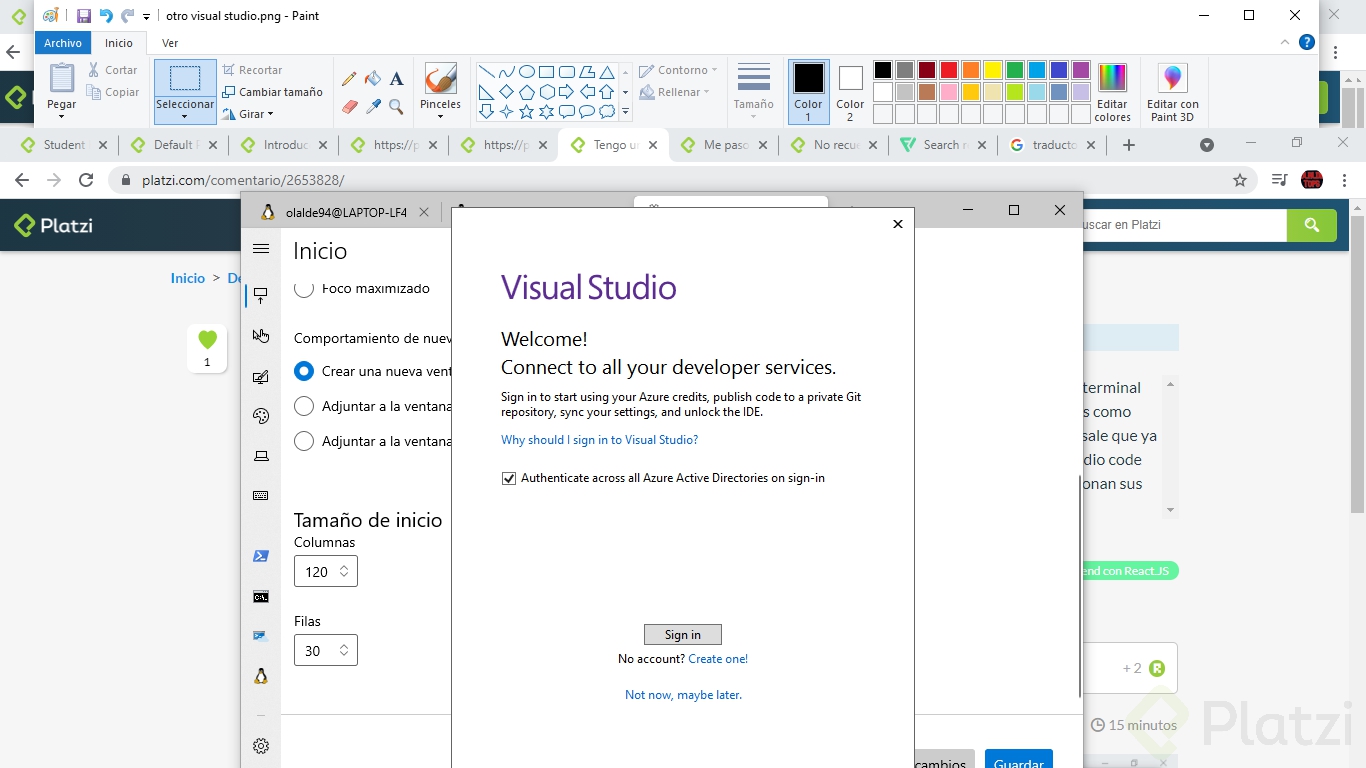
Task: Click the Inicio breadcrumb link on Platzi
Action: (x=187, y=278)
